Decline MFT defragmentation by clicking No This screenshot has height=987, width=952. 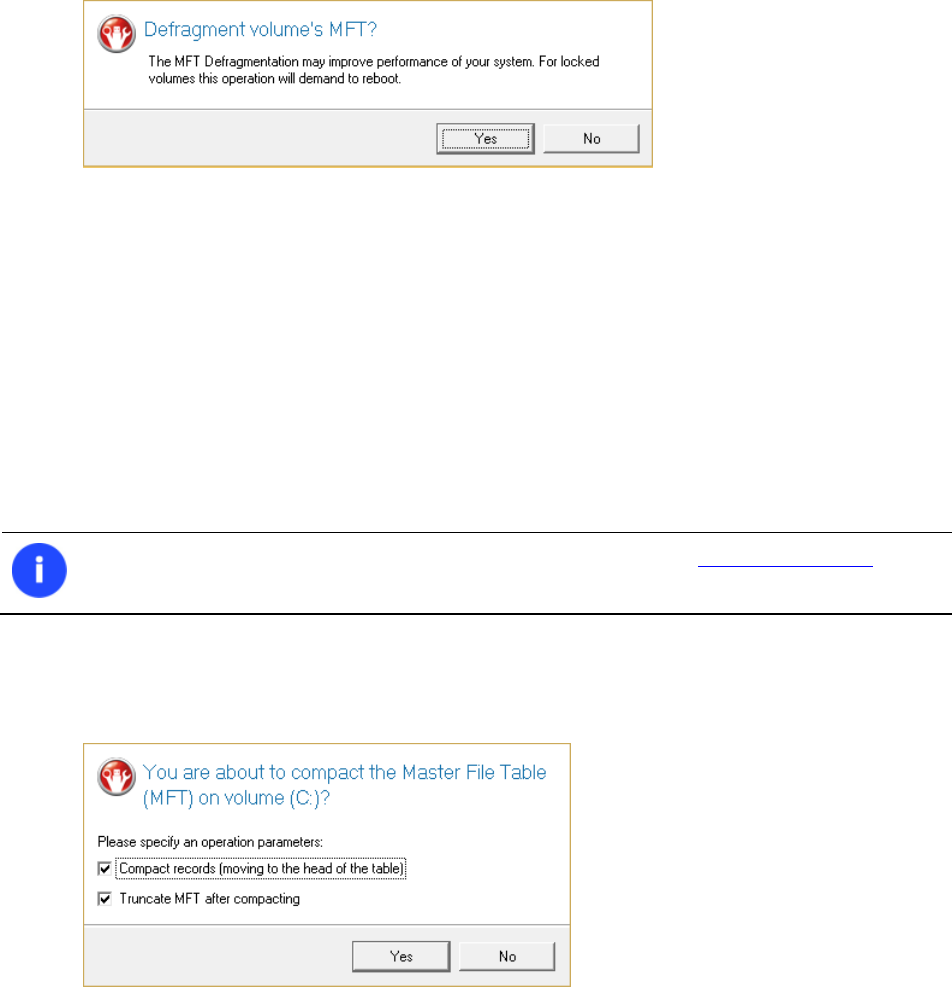pyautogui.click(x=591, y=138)
